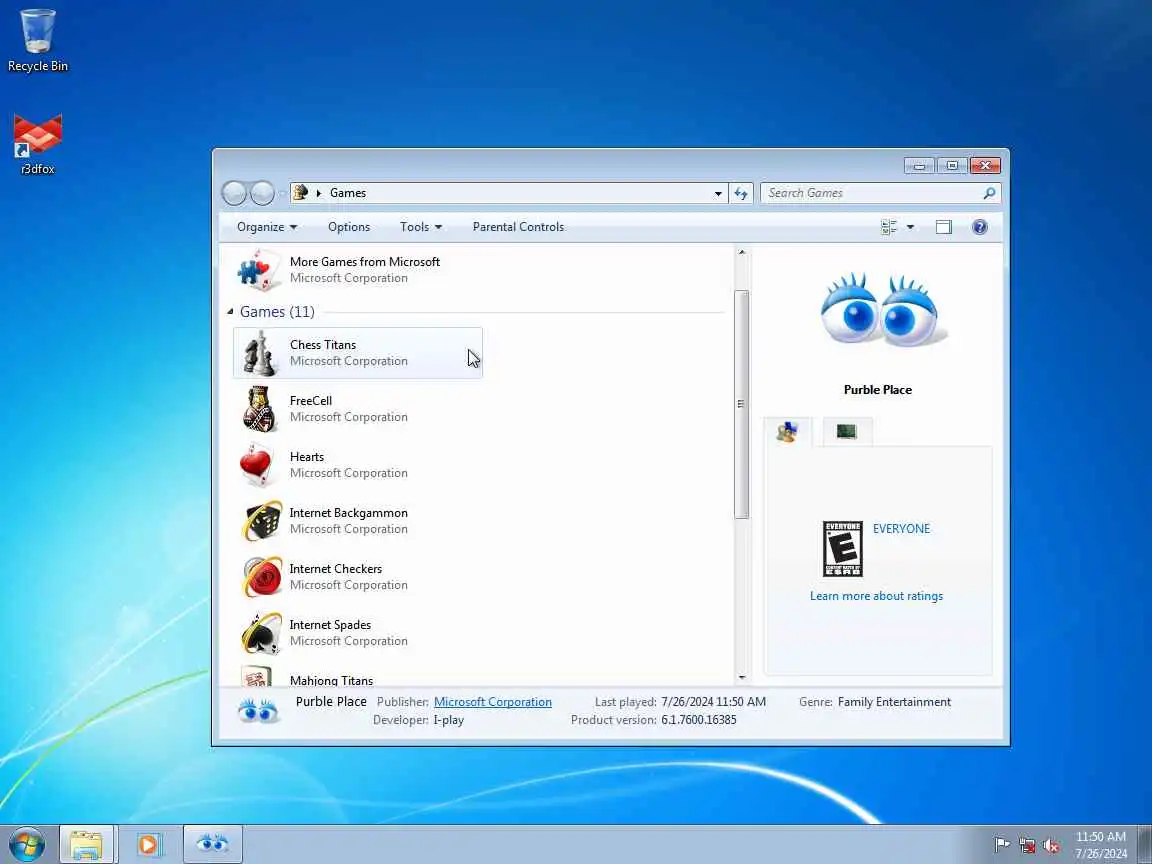The height and width of the screenshot is (864, 1152).
Task: Toggle the preview pane icon
Action: pos(943,227)
